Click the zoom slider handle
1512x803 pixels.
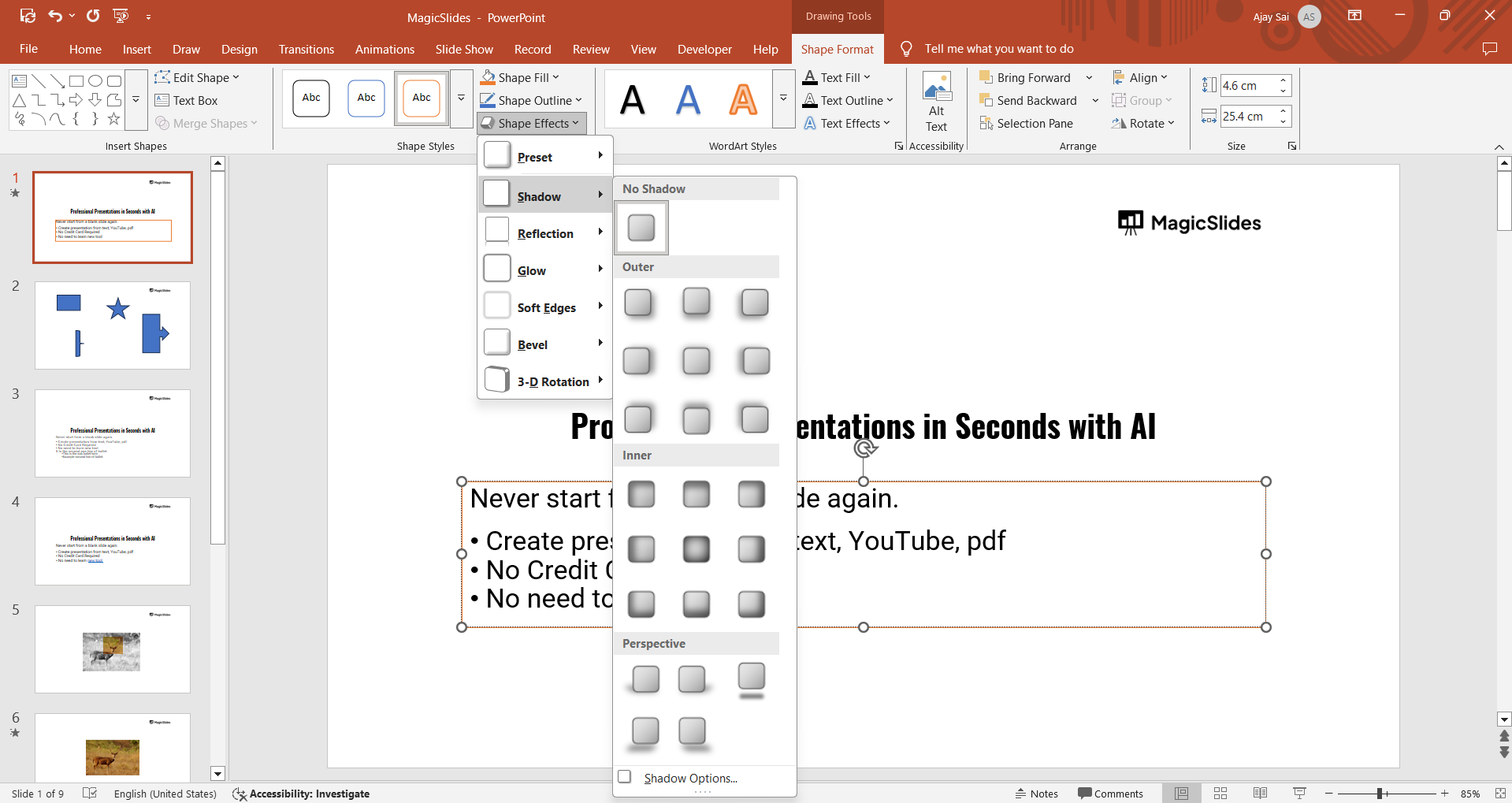pyautogui.click(x=1380, y=794)
